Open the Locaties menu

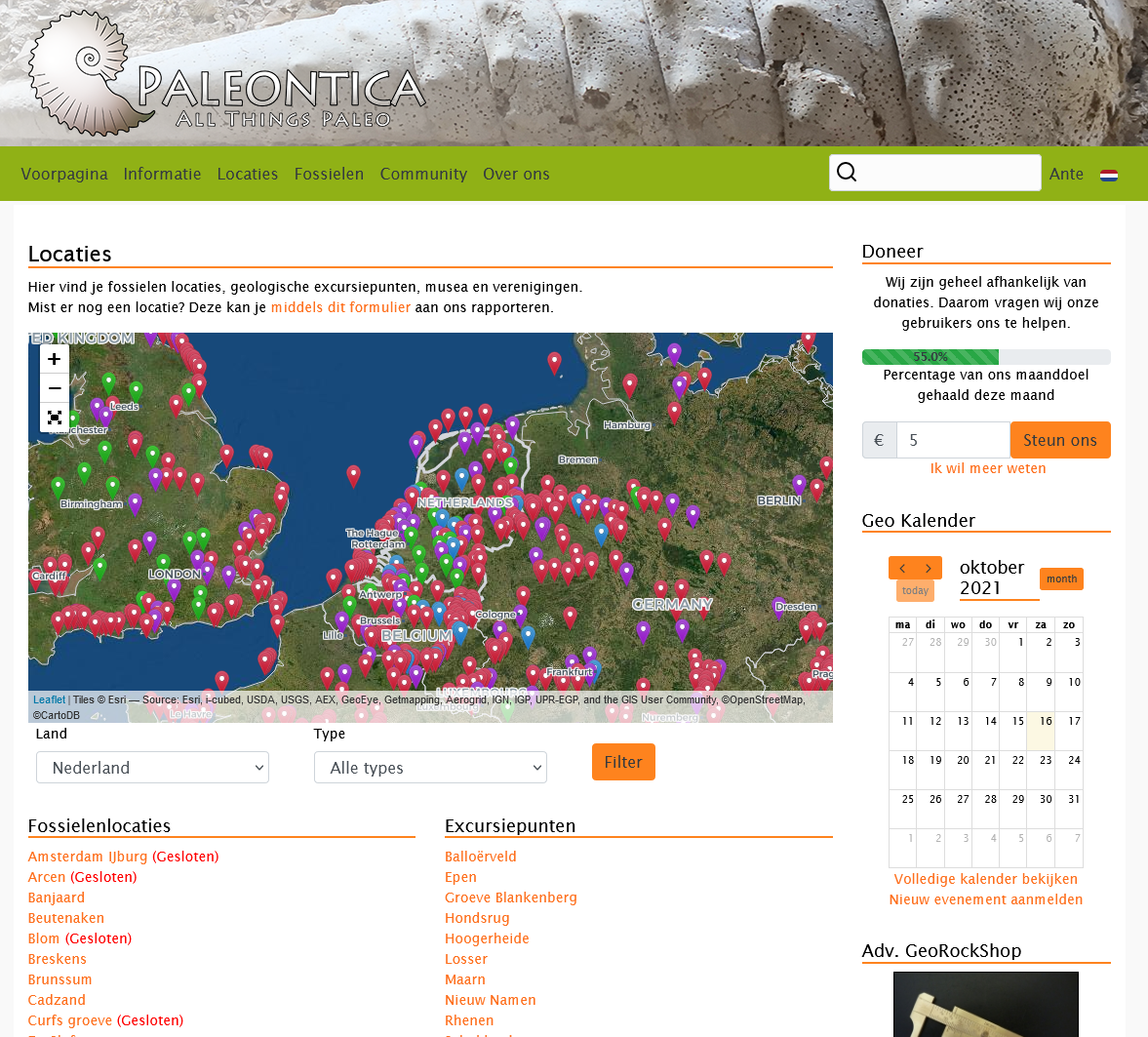248,174
